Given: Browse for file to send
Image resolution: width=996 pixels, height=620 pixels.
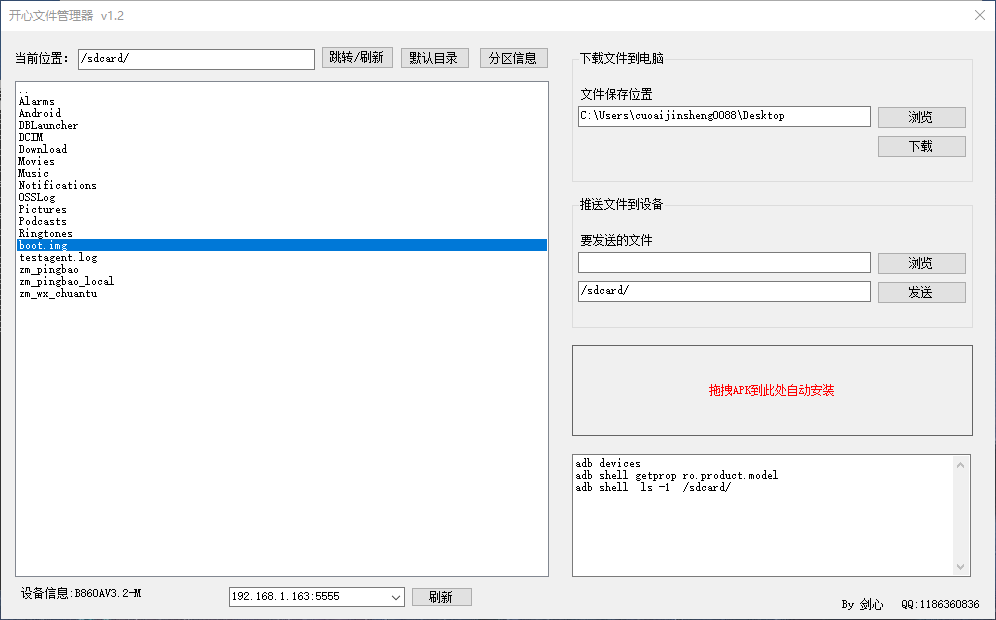Looking at the screenshot, I should point(921,263).
